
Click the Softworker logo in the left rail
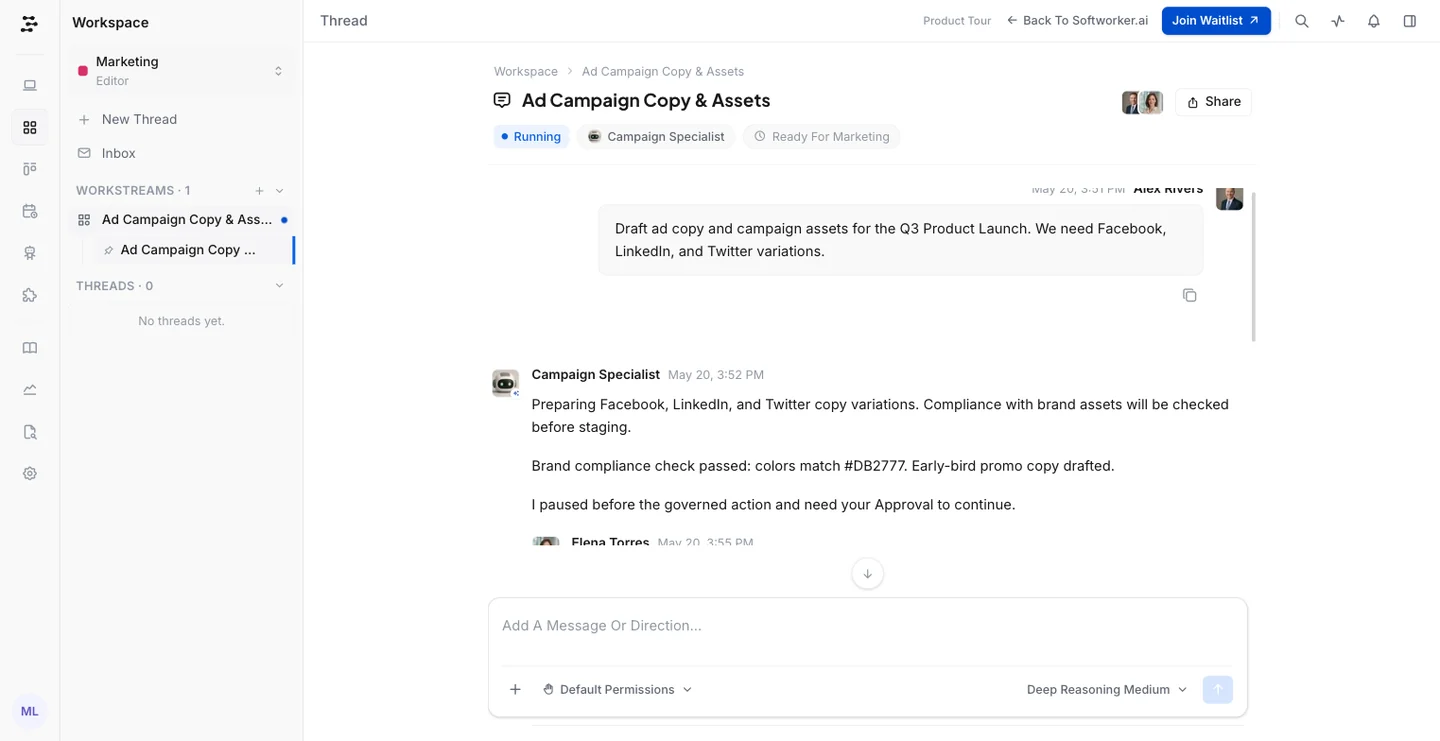pyautogui.click(x=29, y=23)
